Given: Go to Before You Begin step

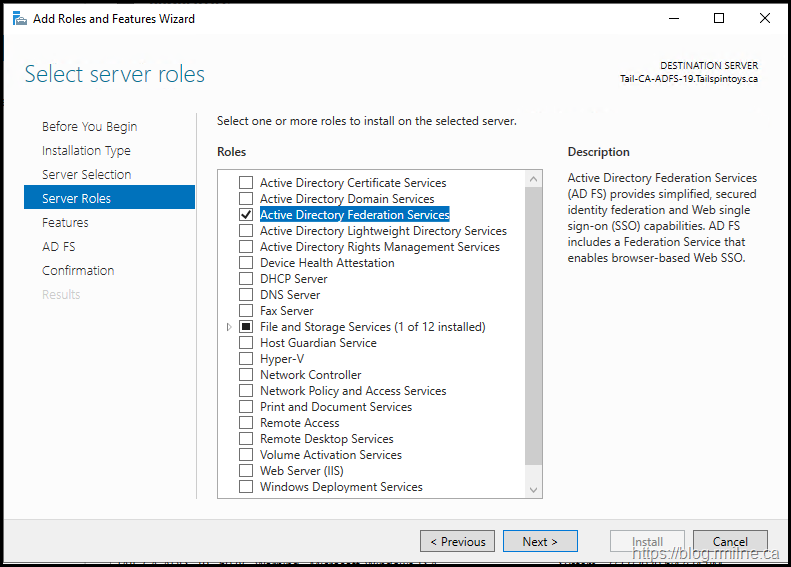Looking at the screenshot, I should point(89,127).
